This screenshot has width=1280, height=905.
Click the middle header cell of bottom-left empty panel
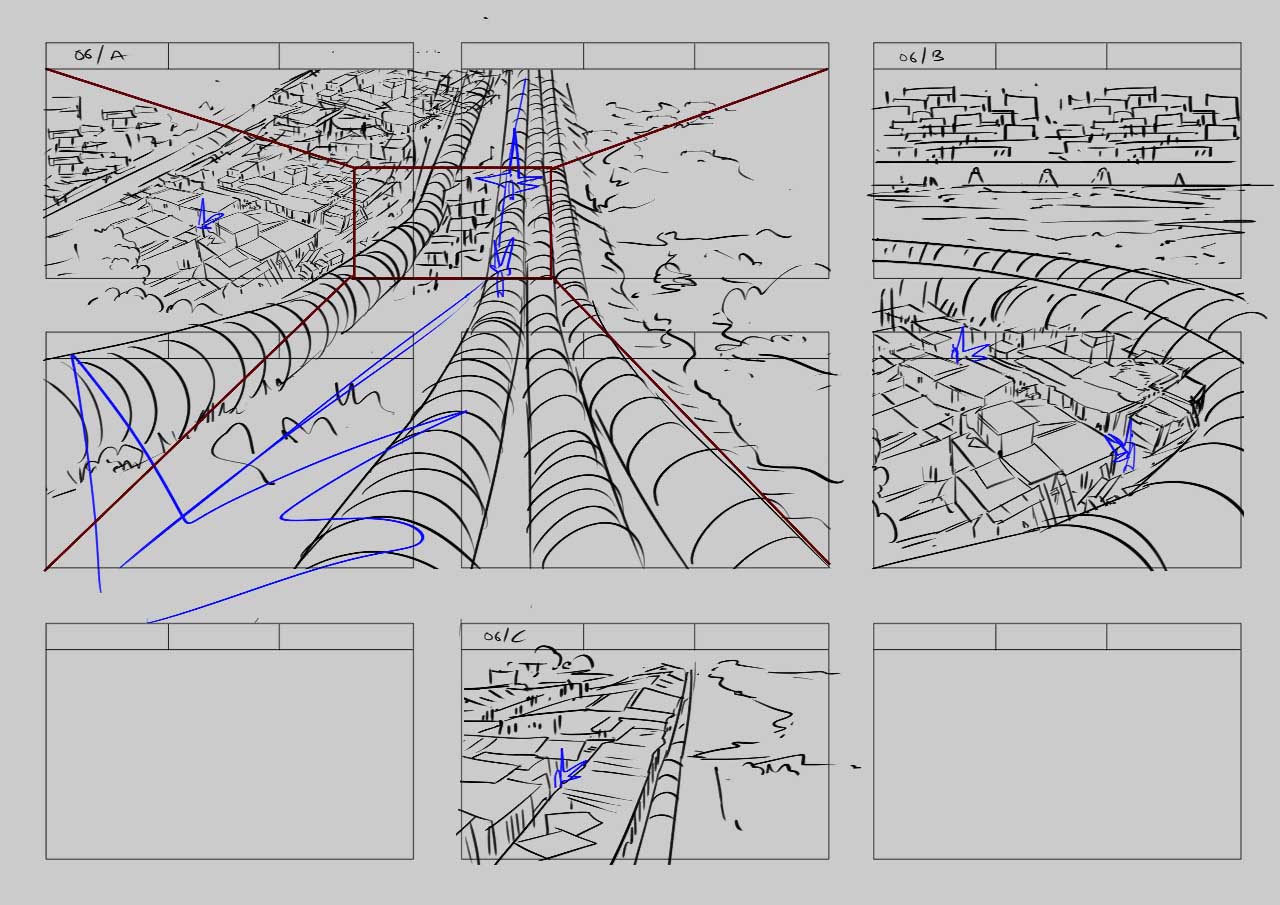[224, 636]
